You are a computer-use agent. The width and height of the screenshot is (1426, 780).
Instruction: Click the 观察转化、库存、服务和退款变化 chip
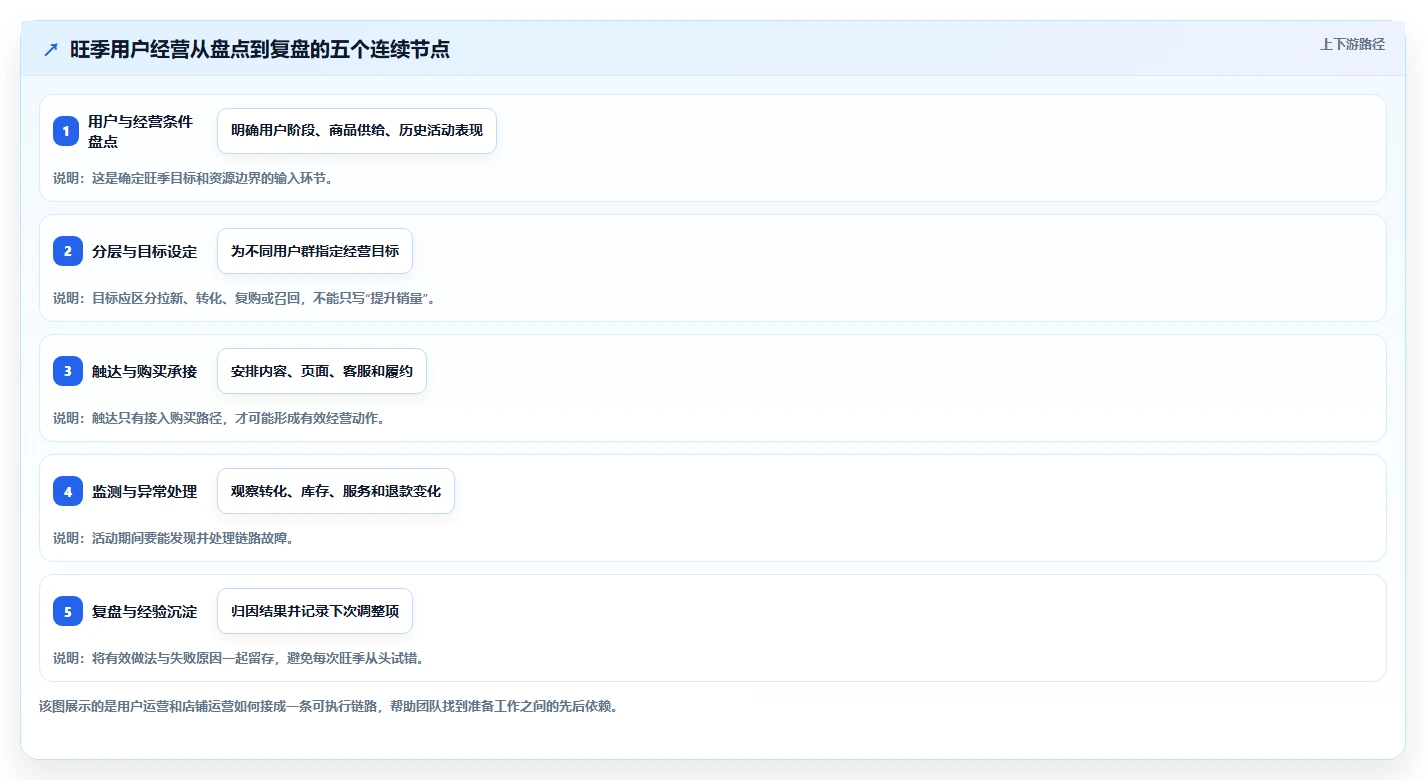click(336, 491)
